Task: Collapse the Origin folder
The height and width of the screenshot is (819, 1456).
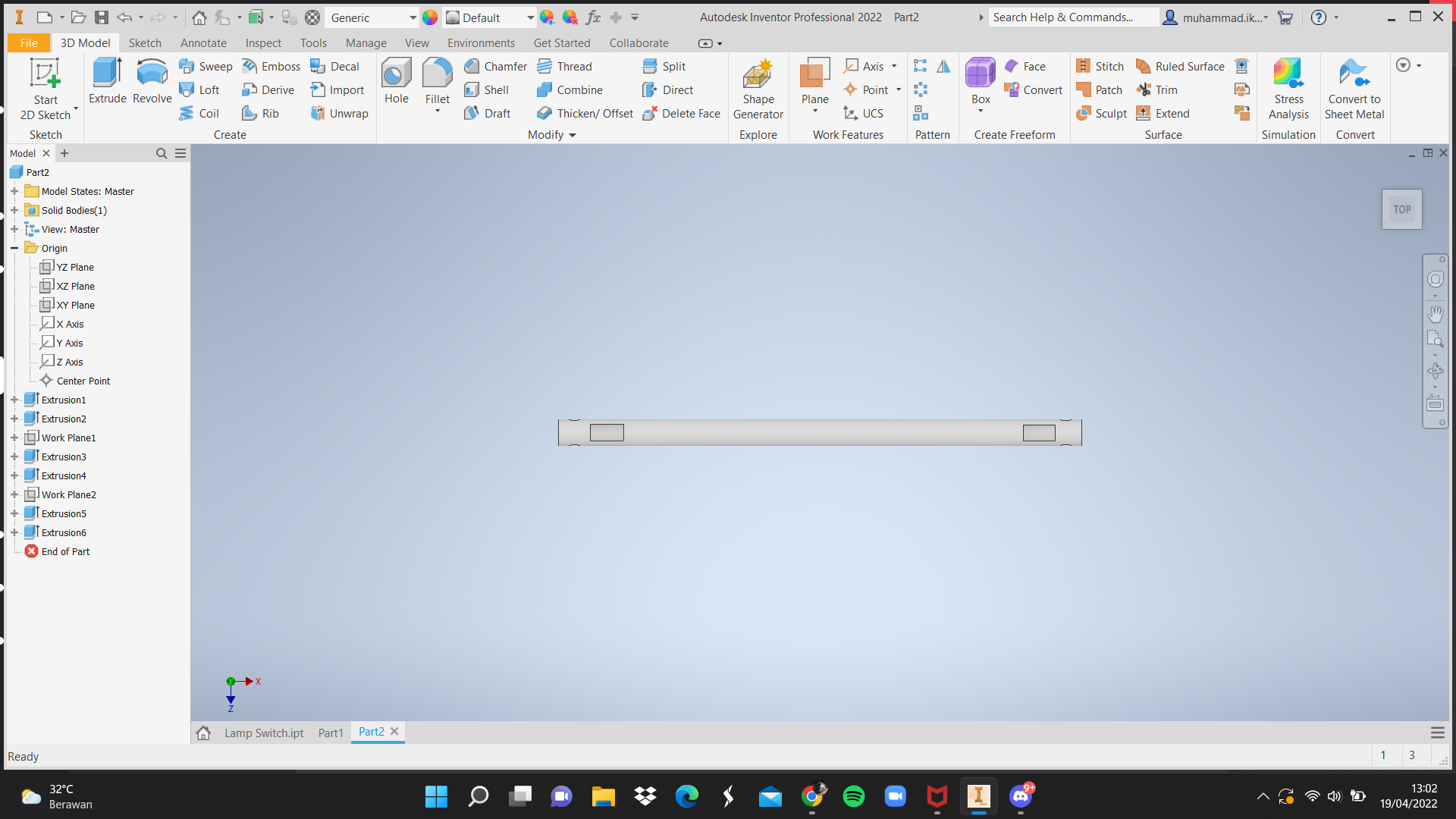Action: pos(14,248)
